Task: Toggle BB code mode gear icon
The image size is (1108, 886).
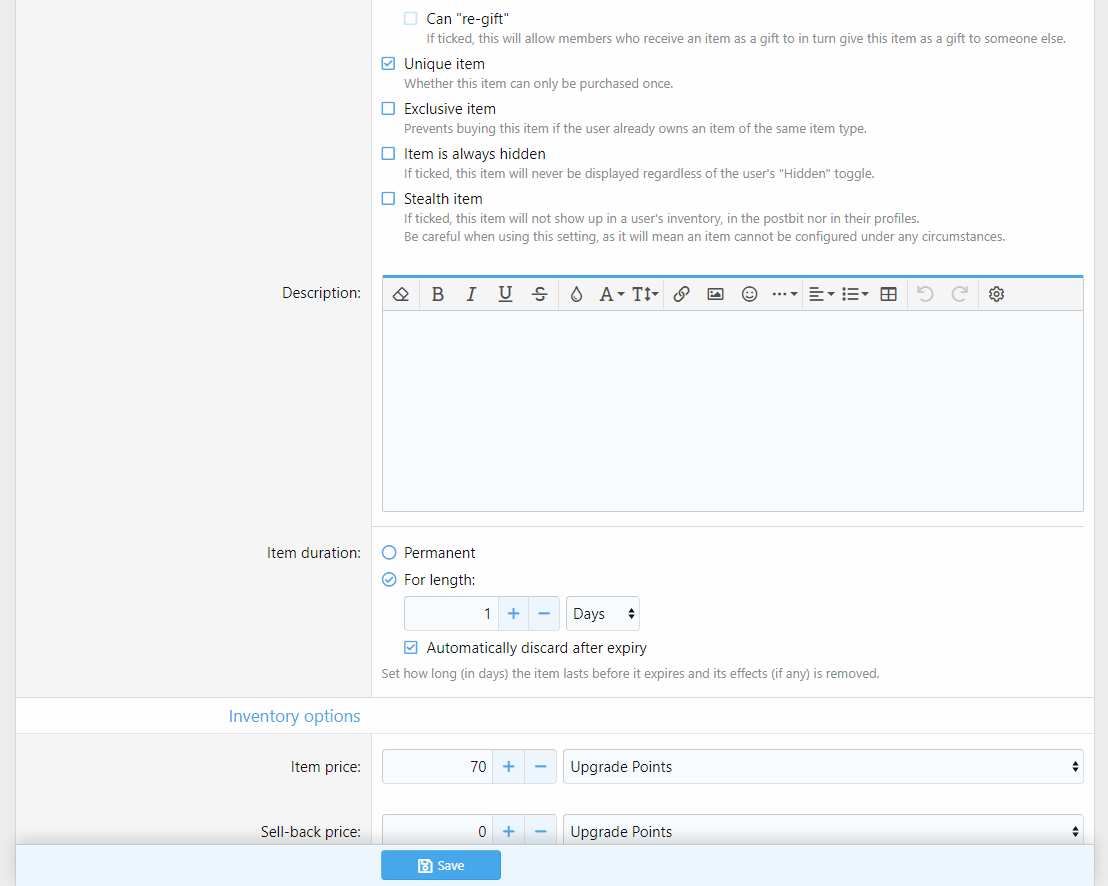Action: [x=996, y=294]
